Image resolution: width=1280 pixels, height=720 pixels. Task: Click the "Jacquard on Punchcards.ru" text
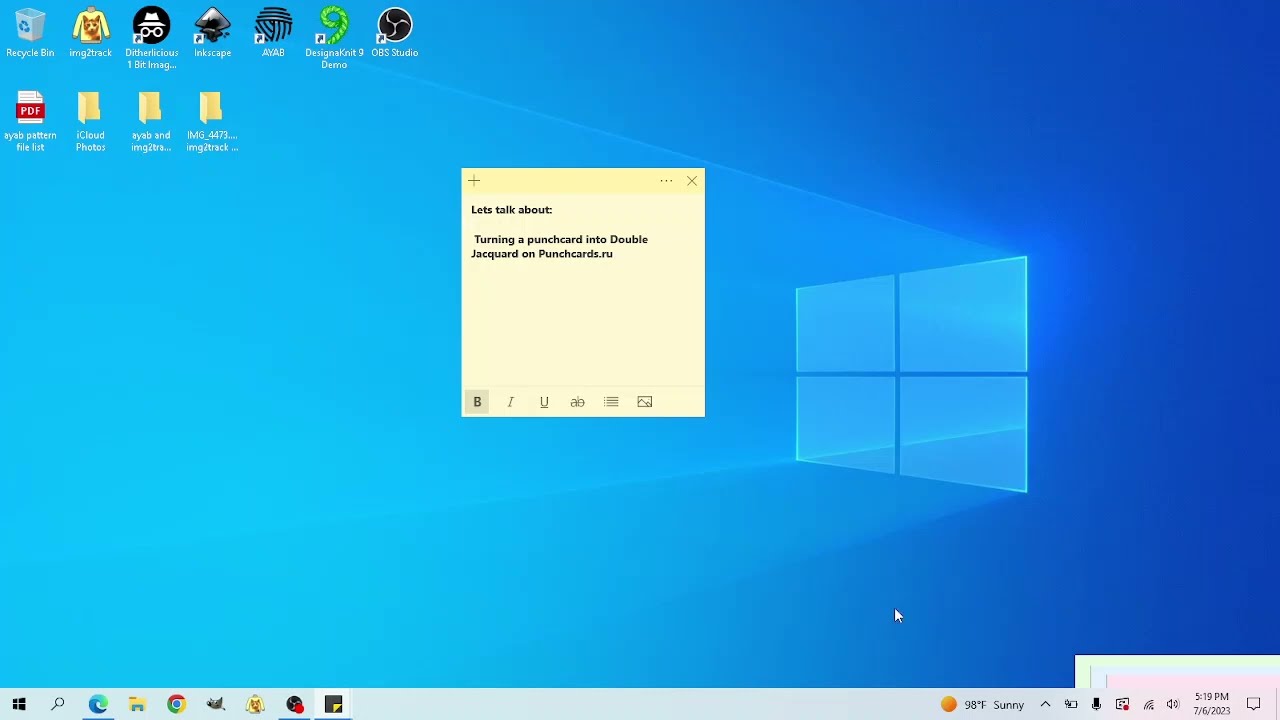click(542, 254)
